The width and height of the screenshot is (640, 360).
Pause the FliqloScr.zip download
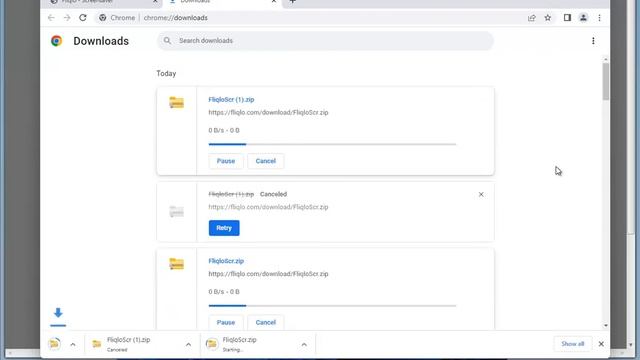pos(226,322)
